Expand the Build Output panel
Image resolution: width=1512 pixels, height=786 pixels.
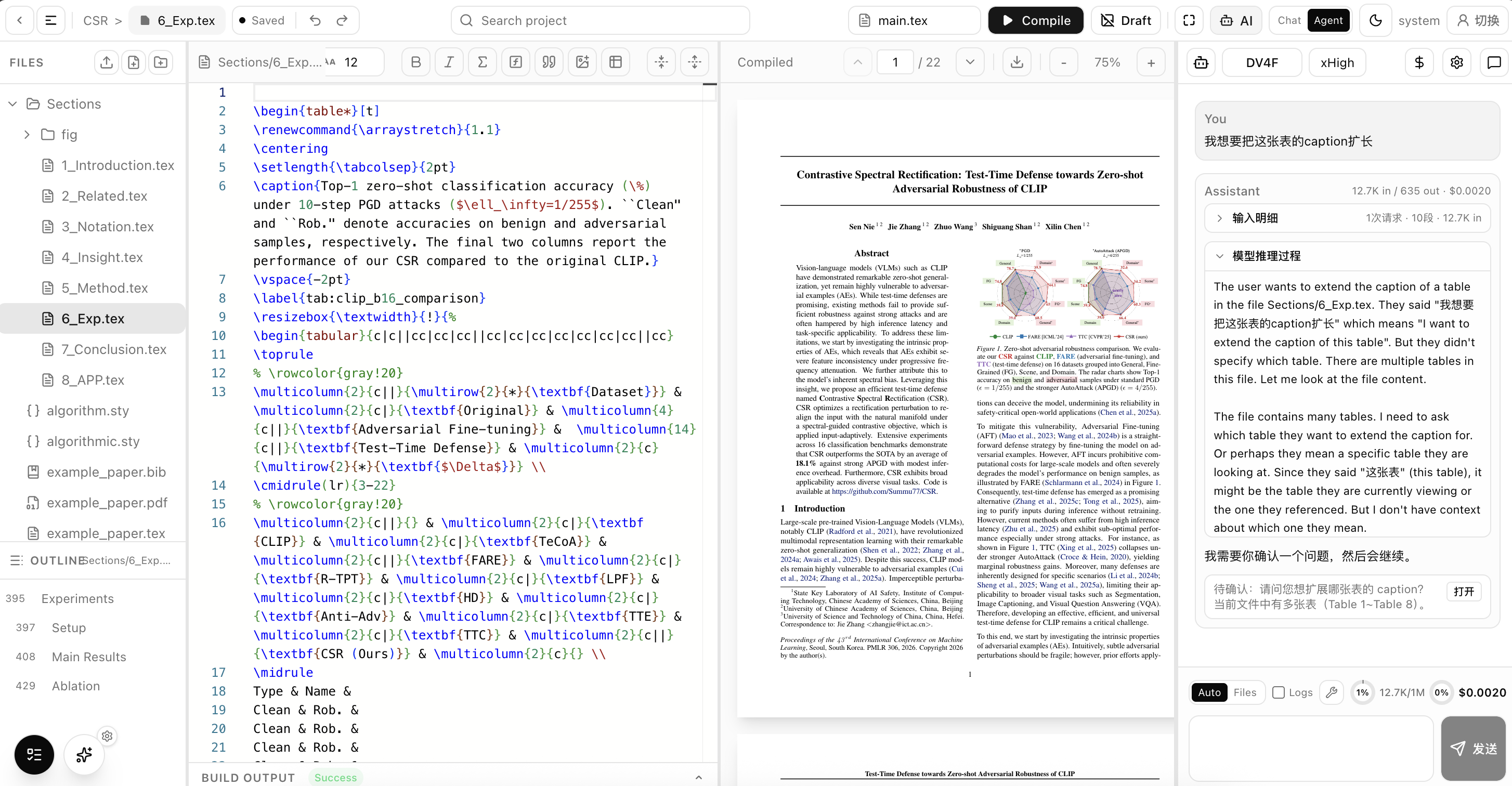tap(698, 777)
